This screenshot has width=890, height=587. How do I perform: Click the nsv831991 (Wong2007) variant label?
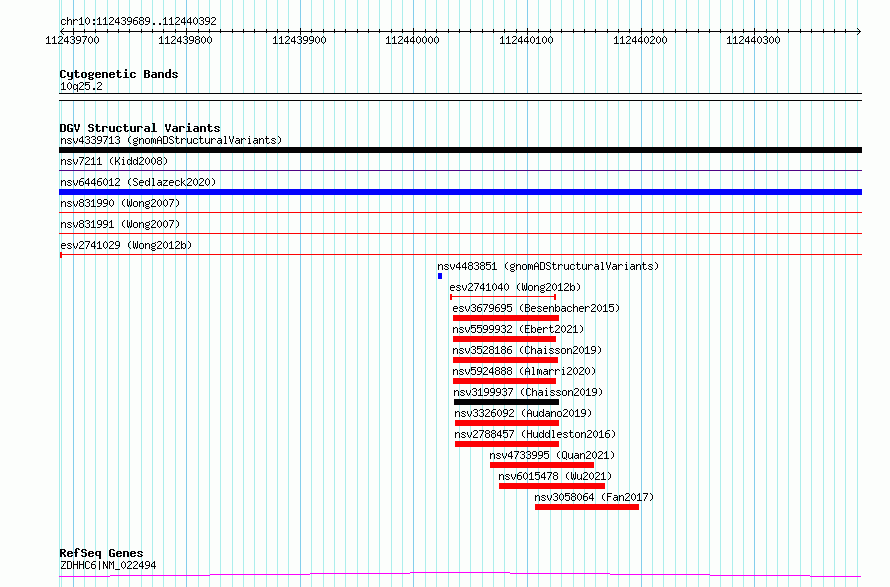coord(120,224)
